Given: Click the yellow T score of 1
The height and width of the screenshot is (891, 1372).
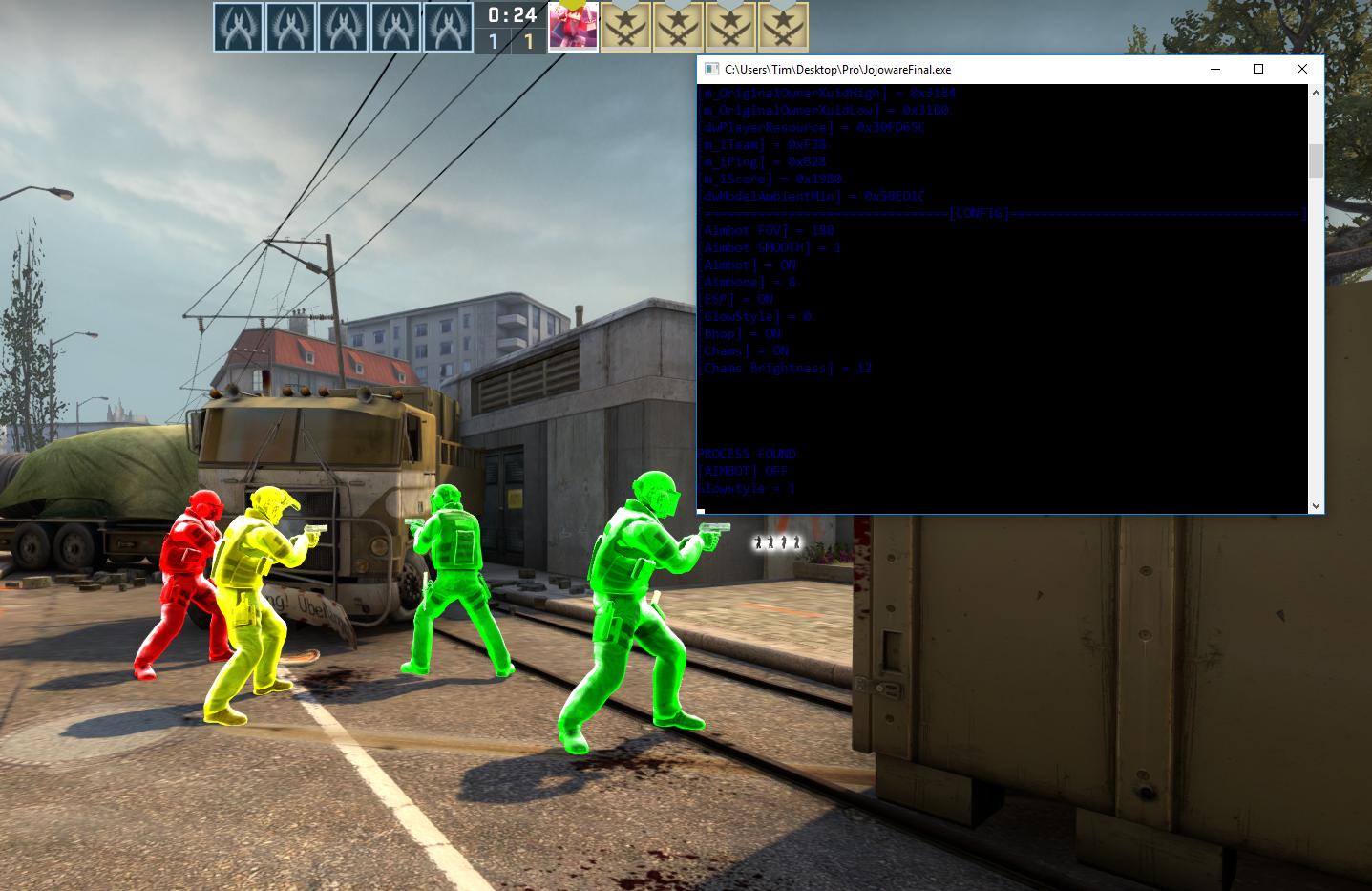Looking at the screenshot, I should click(x=528, y=41).
